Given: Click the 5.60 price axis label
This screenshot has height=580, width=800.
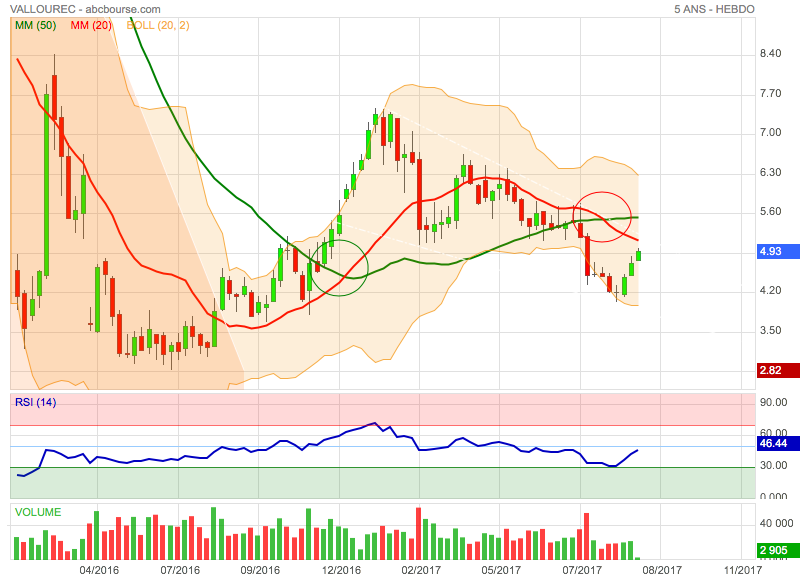Looking at the screenshot, I should click(770, 212).
